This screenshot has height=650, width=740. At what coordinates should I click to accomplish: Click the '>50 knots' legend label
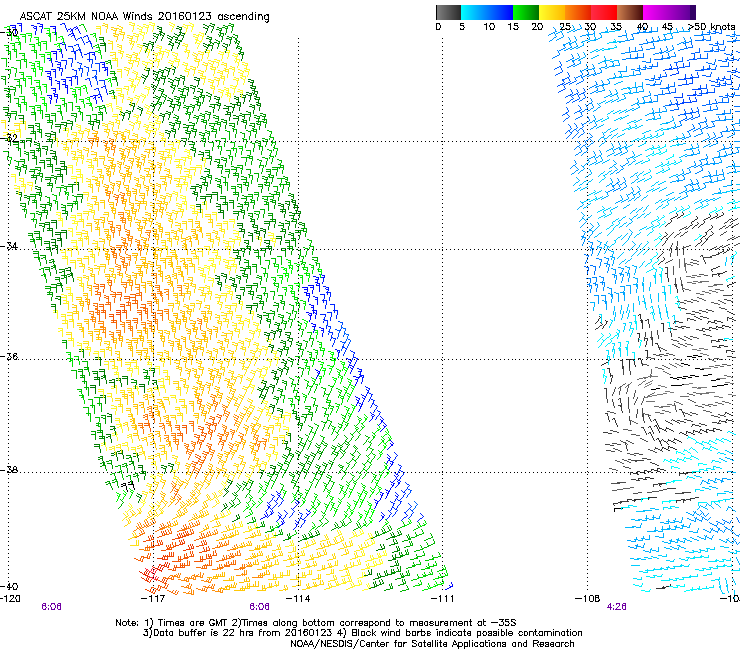coord(712,27)
